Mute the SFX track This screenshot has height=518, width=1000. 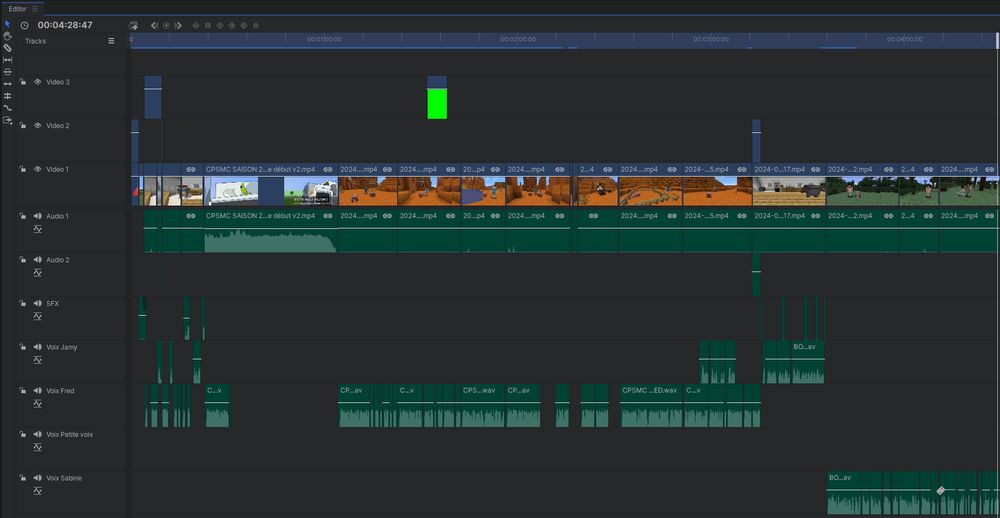coord(38,304)
